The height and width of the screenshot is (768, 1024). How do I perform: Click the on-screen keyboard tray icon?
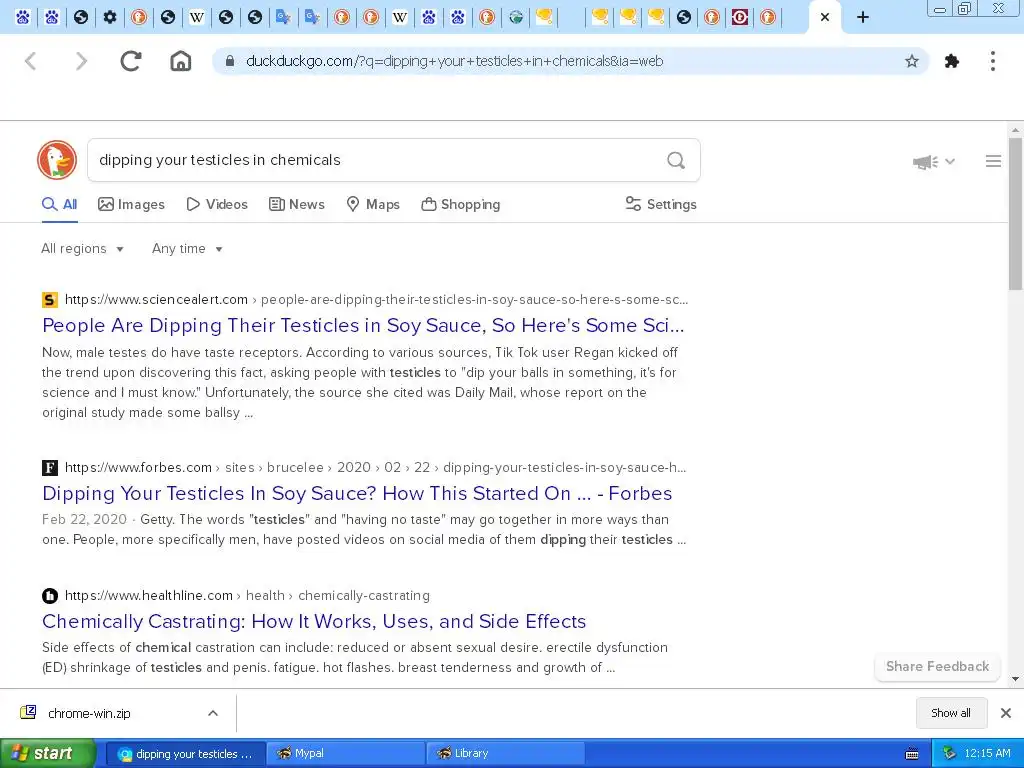[x=912, y=754]
